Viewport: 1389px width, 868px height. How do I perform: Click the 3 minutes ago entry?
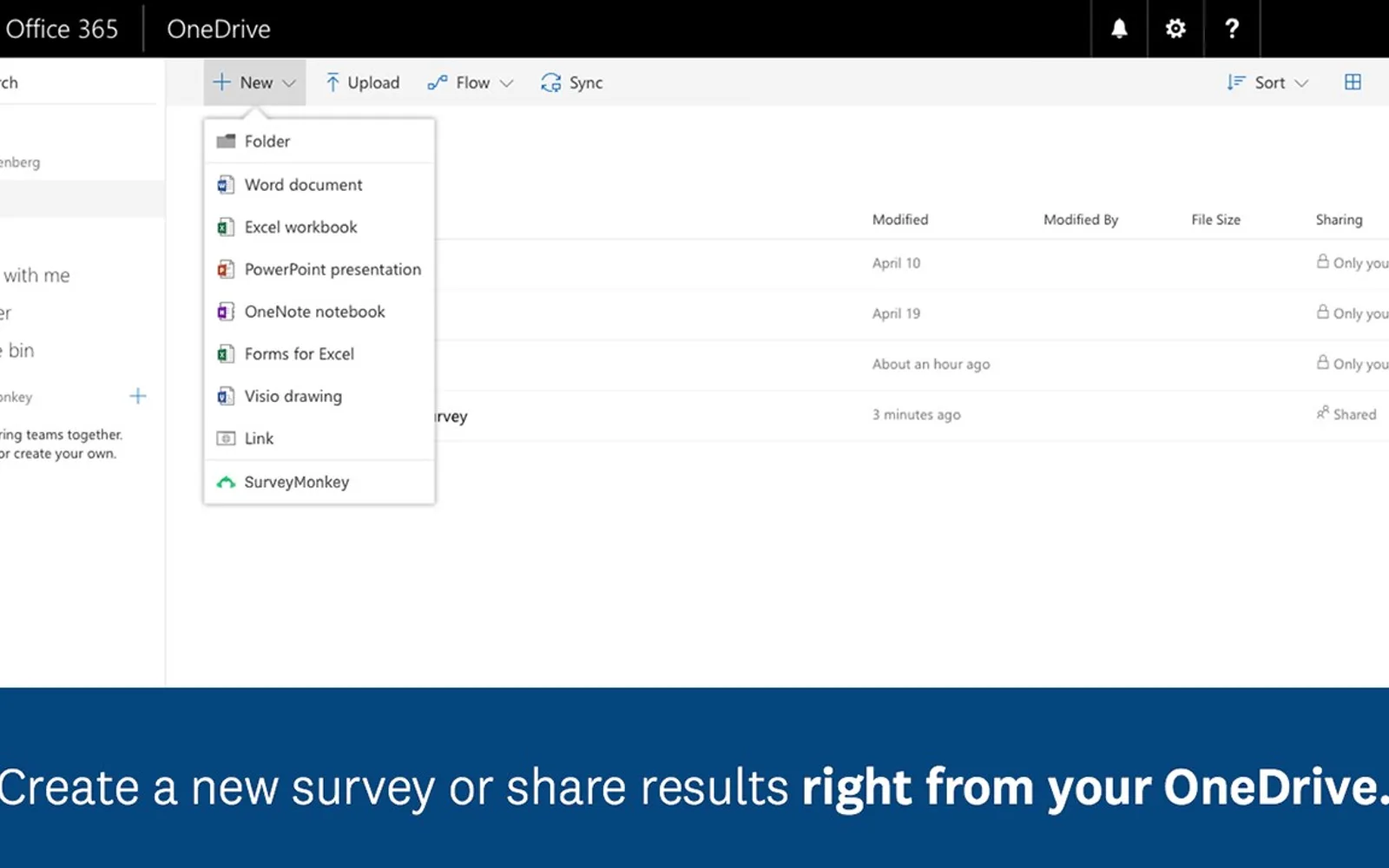tap(916, 415)
